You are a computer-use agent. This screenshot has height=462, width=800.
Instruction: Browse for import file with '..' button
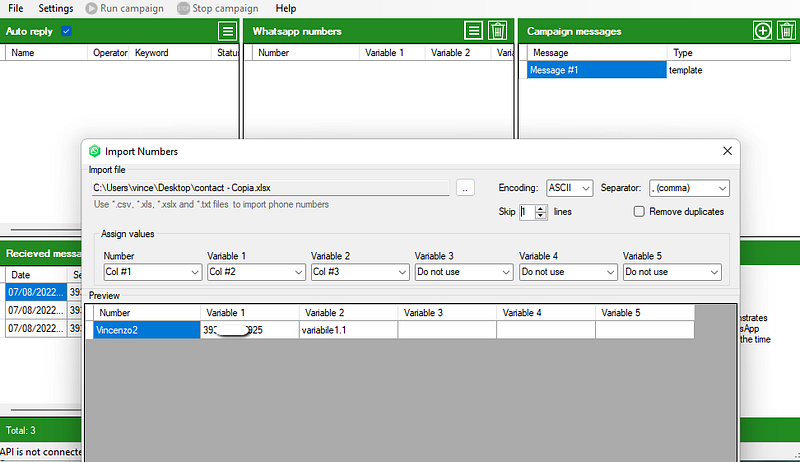click(465, 188)
